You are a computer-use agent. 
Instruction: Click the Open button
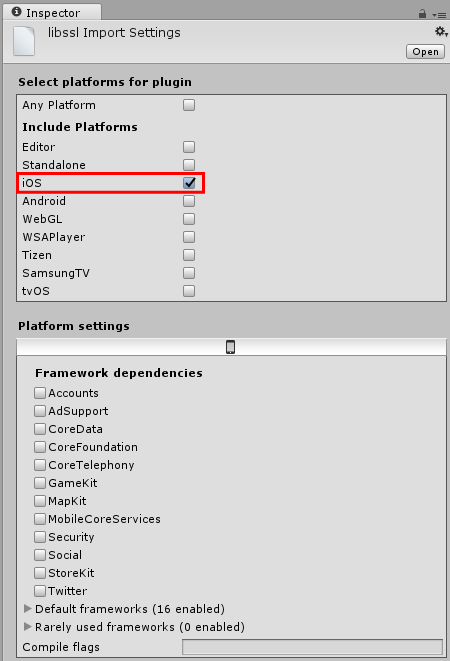[x=425, y=51]
